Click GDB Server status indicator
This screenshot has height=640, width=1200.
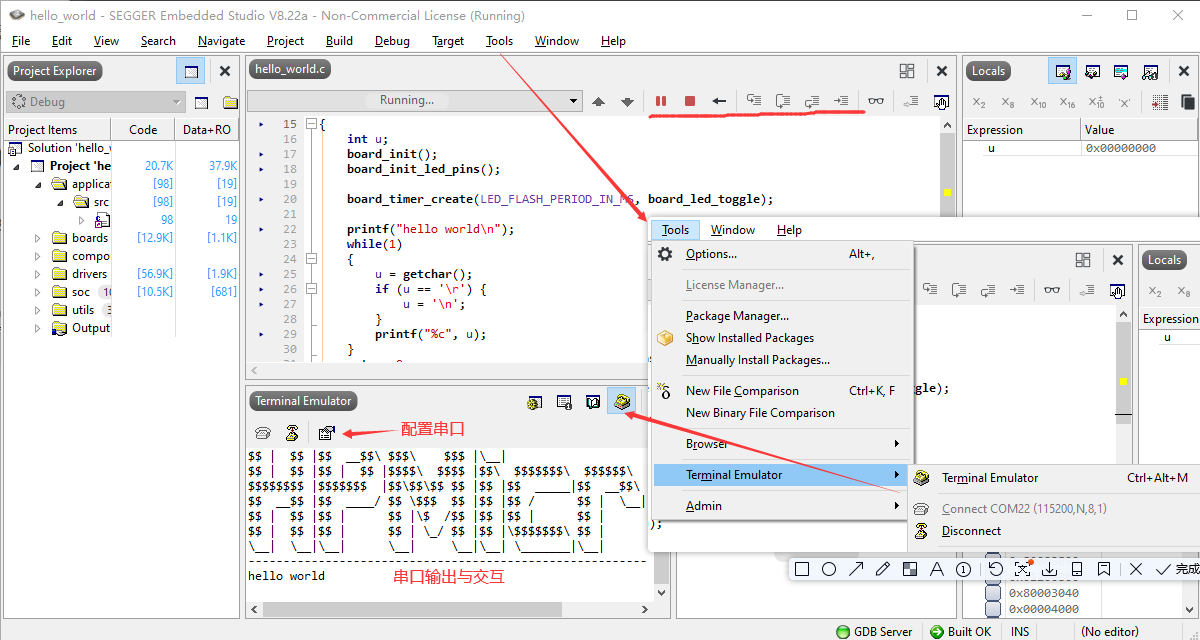(874, 631)
